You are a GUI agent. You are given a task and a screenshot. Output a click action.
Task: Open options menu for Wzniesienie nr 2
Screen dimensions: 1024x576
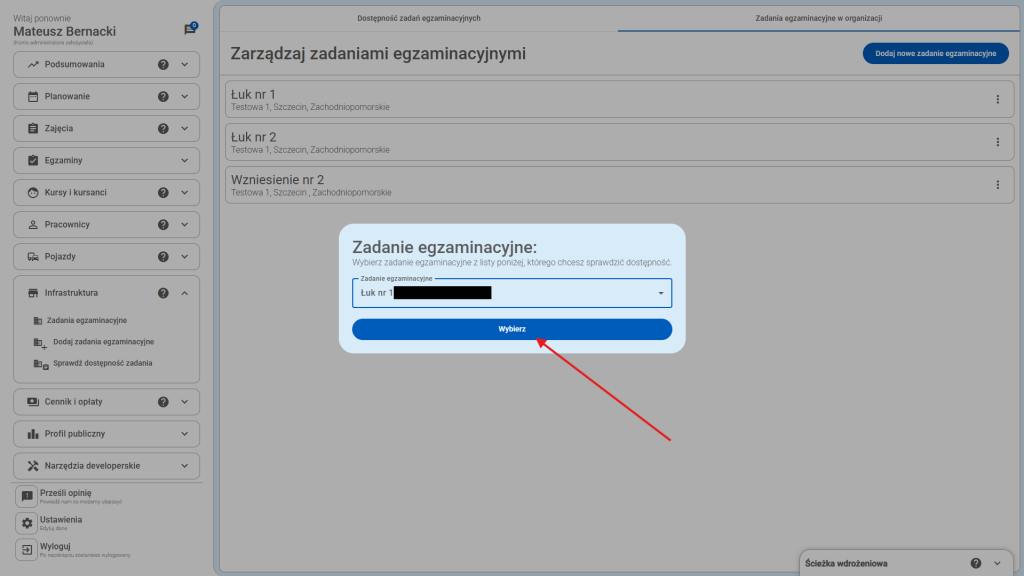[997, 185]
